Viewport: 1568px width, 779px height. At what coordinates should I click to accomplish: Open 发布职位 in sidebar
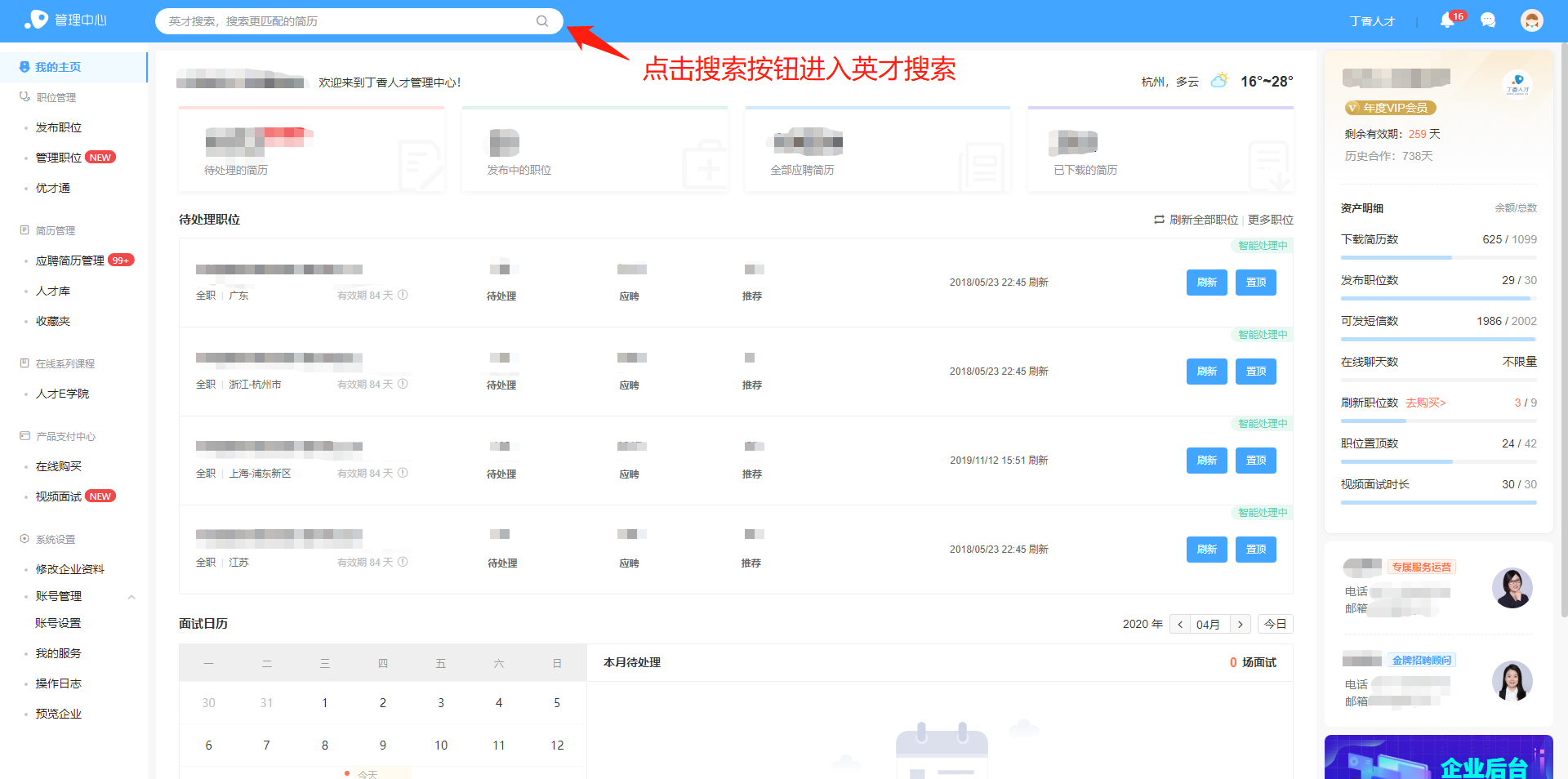pyautogui.click(x=59, y=127)
